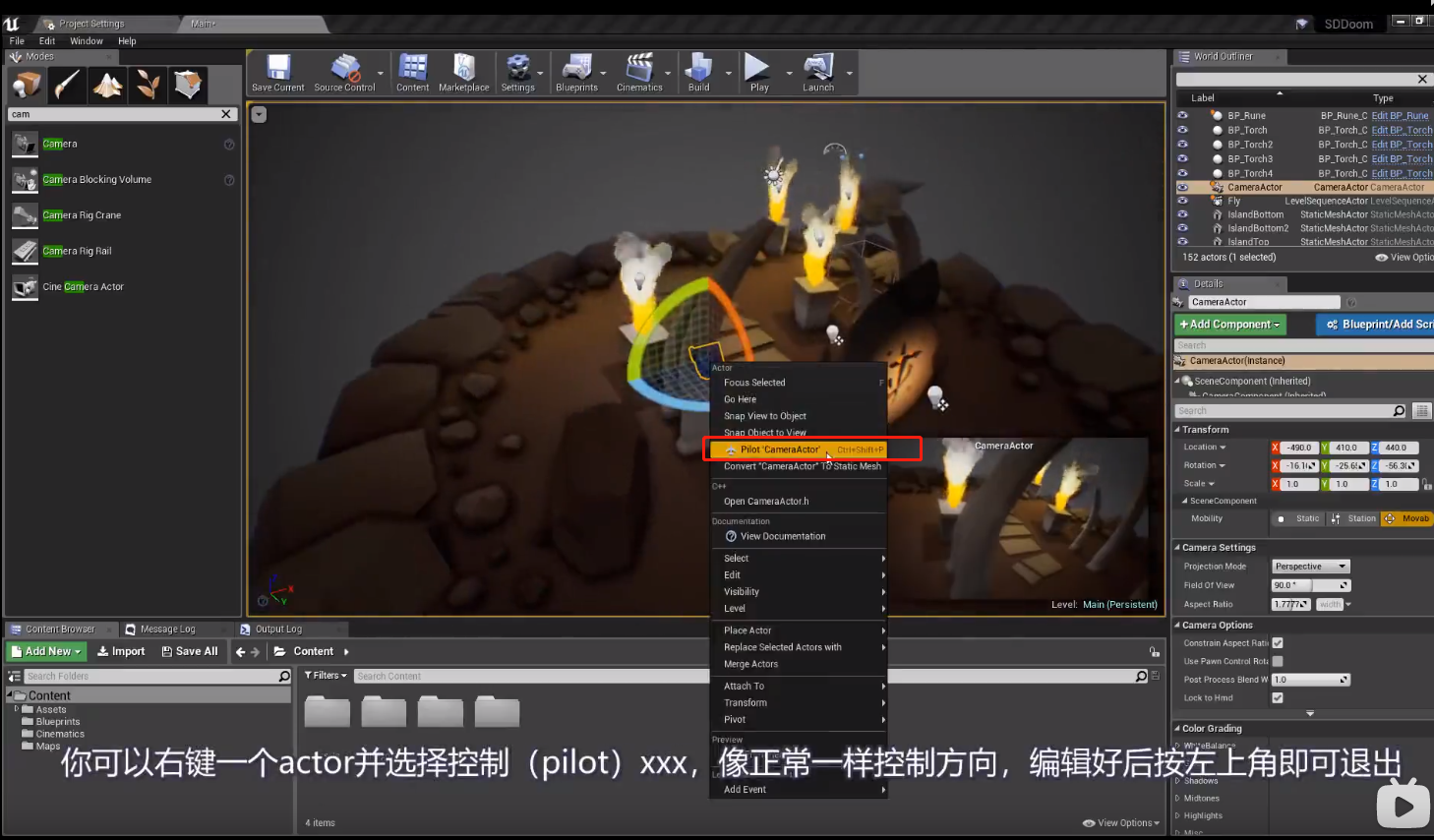Click Blueprint/Add Script button
The width and height of the screenshot is (1434, 840).
(x=1377, y=325)
